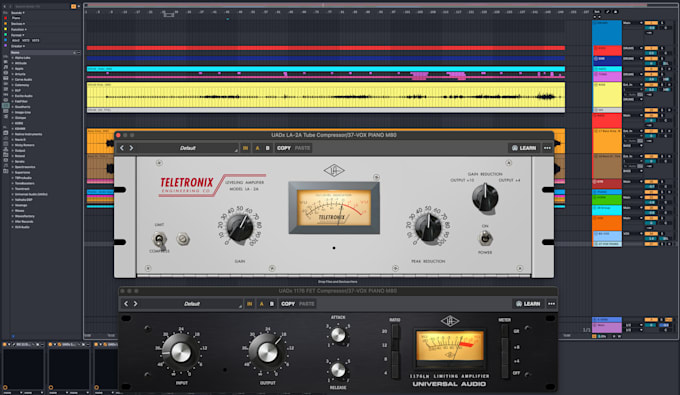This screenshot has width=680, height=395.
Task: Select ratio 12 on the 1176 compressor
Action: pos(395,345)
